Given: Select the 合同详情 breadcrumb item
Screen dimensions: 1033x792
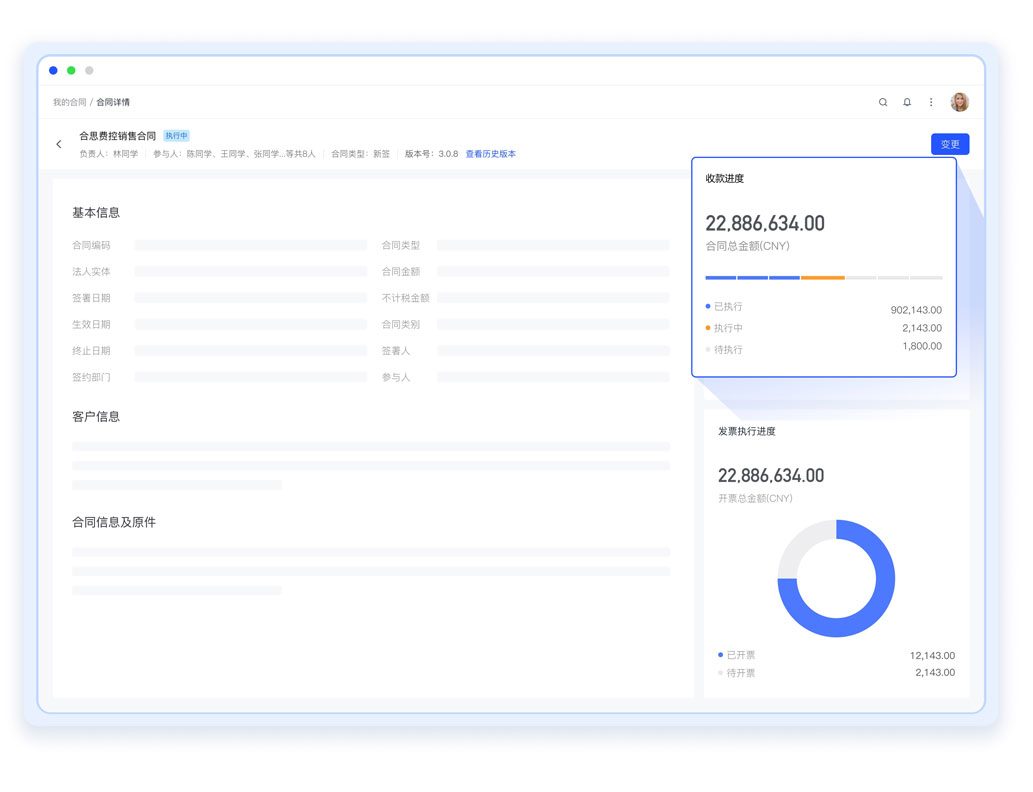Looking at the screenshot, I should click(113, 102).
